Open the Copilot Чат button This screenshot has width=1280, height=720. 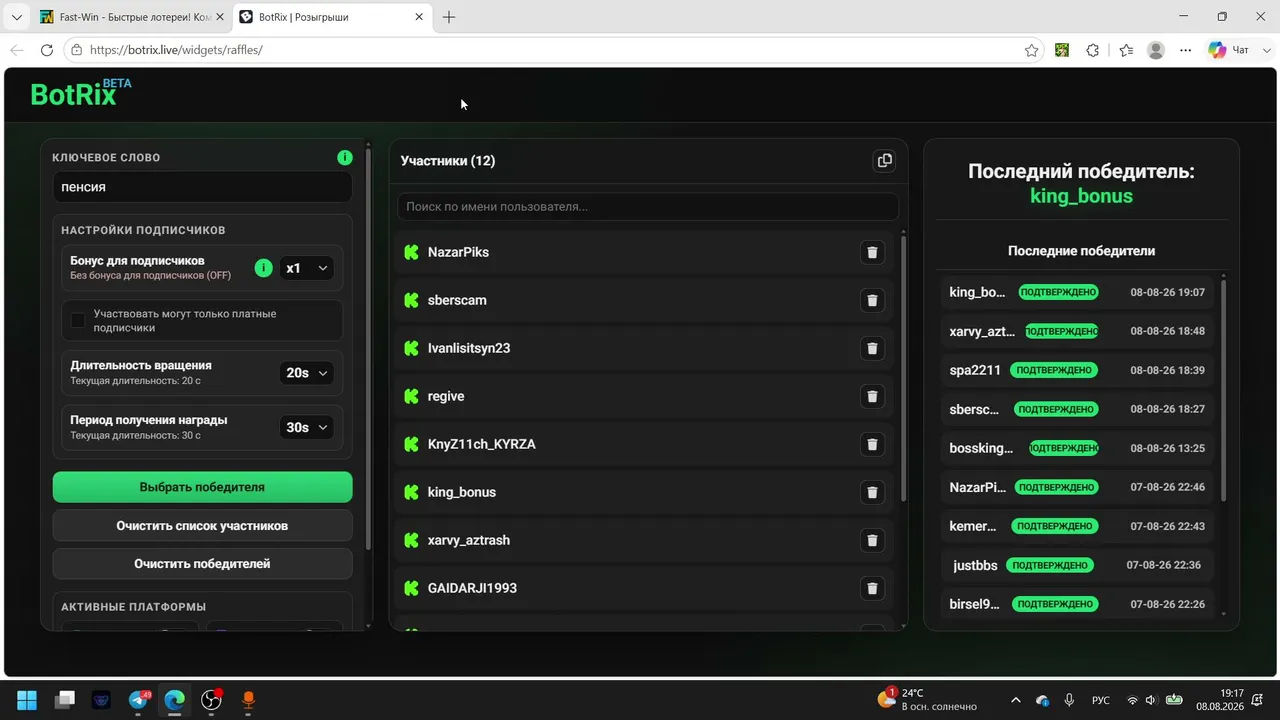click(1229, 50)
